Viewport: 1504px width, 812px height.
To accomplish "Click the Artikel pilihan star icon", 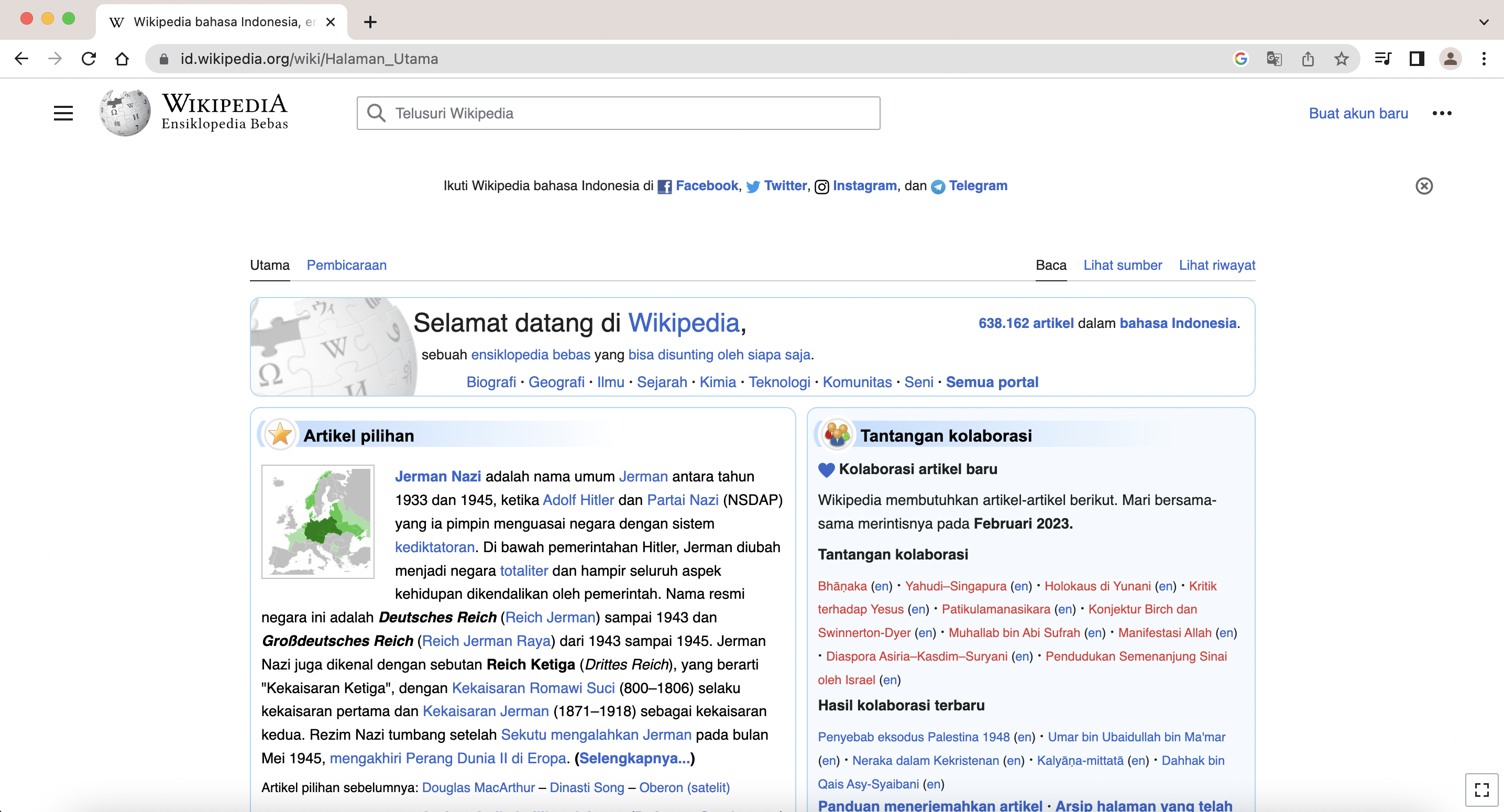I will tap(280, 434).
